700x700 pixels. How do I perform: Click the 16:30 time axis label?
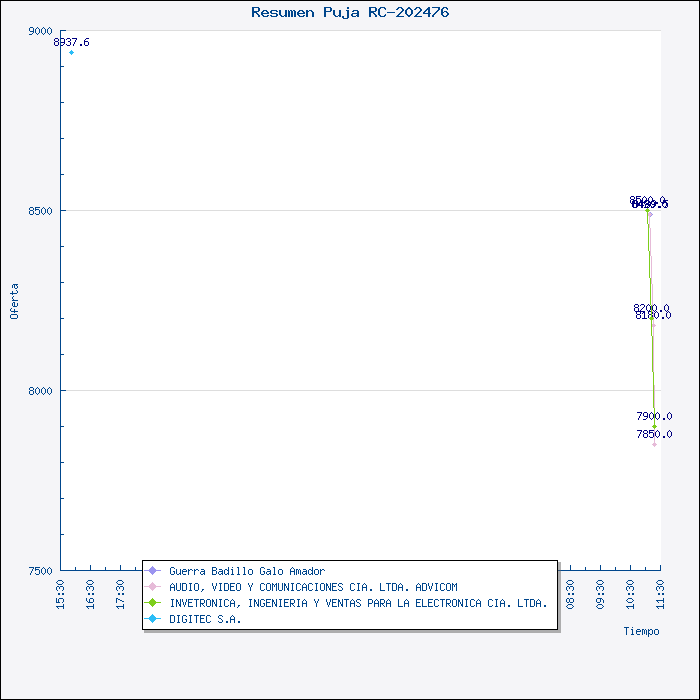[x=91, y=592]
